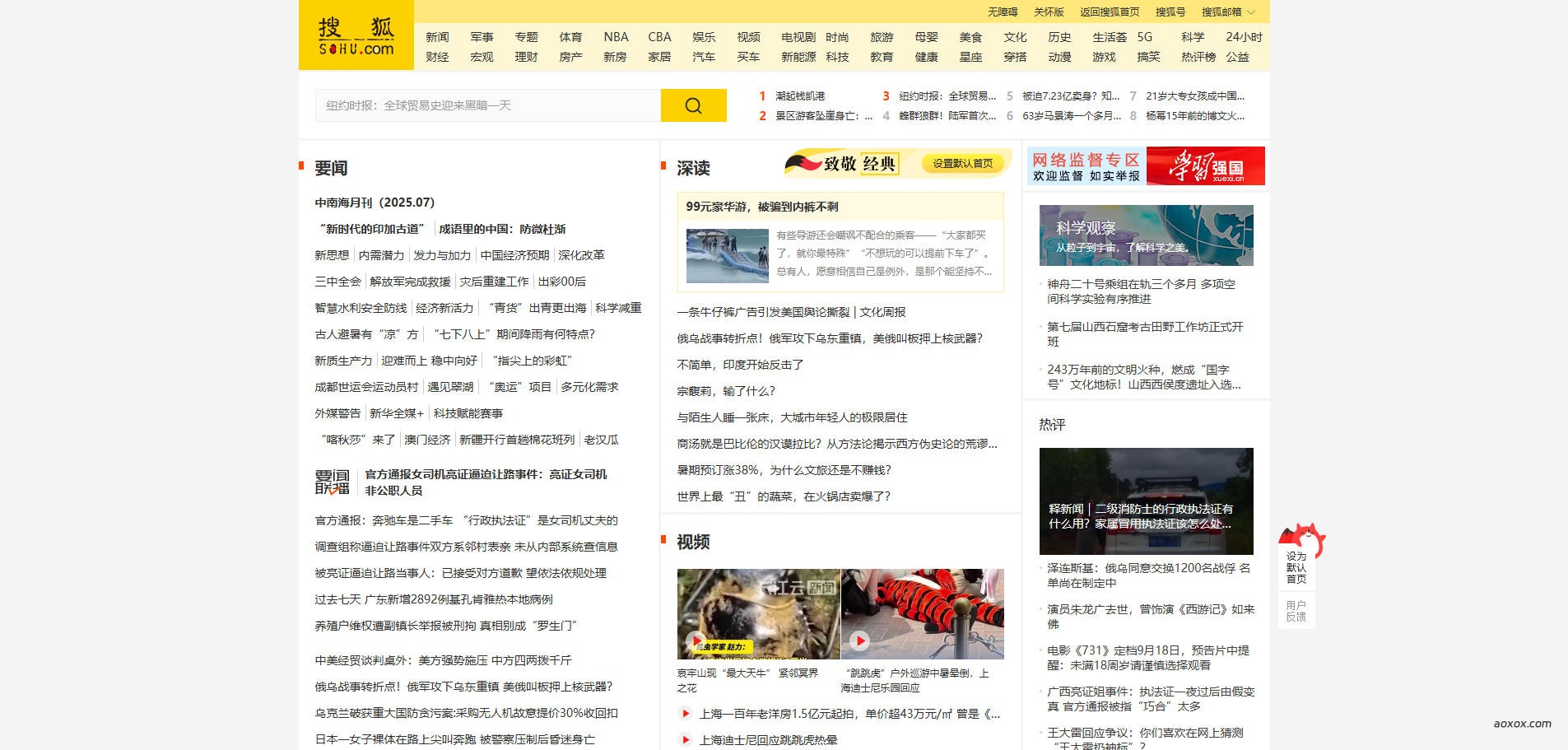Click the play icon beside 上海迪士尼回应跳跳虎热晕
This screenshot has height=750, width=1568.
pyautogui.click(x=686, y=740)
